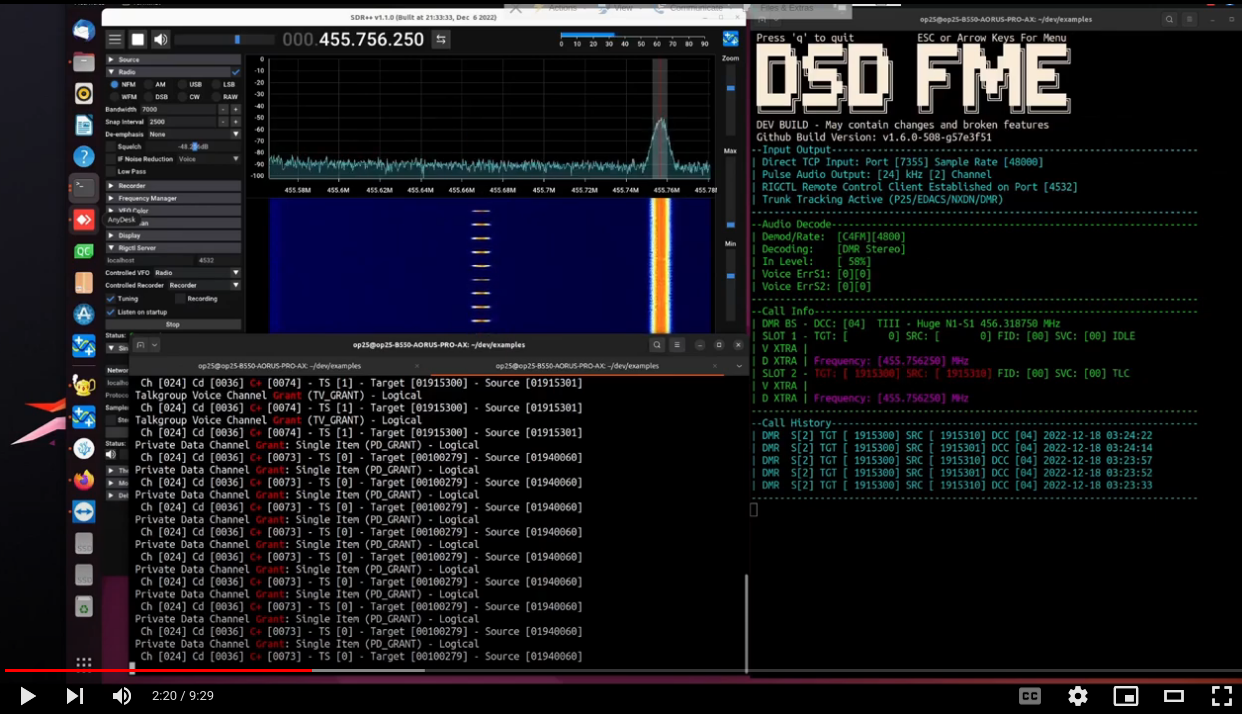
Task: Disable the Tuning checkbox
Action: (x=110, y=299)
